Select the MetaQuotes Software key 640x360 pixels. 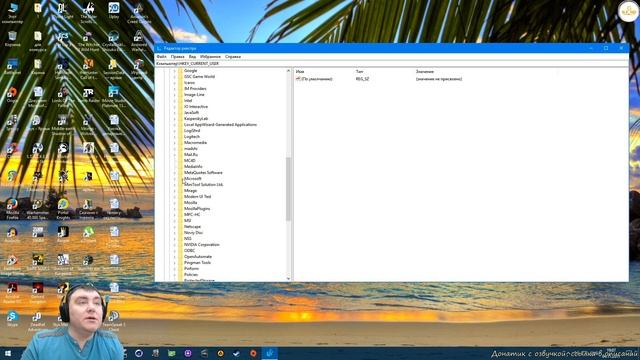[203, 173]
